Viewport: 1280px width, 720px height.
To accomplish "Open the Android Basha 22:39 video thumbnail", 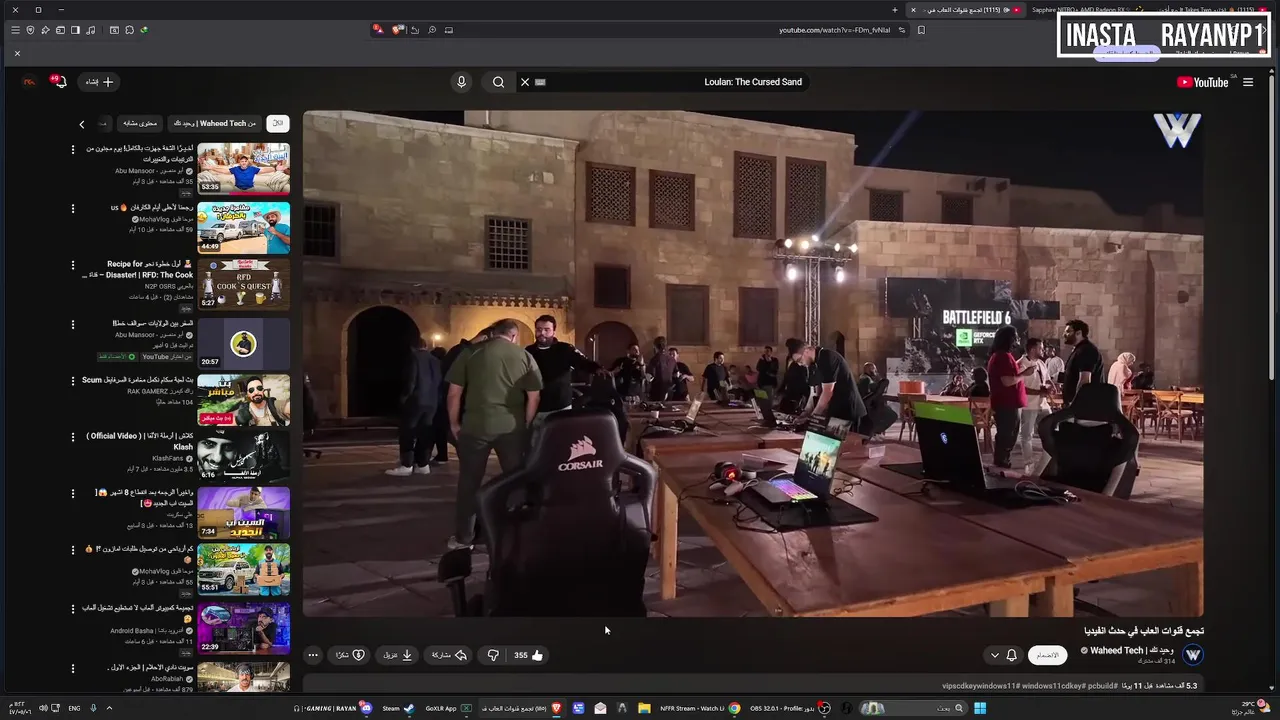I will click(x=243, y=628).
